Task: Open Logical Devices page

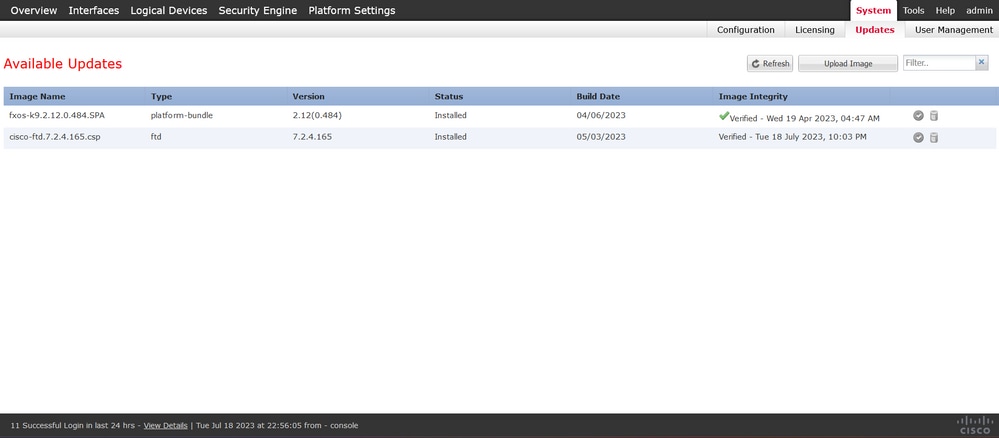Action: click(x=169, y=10)
